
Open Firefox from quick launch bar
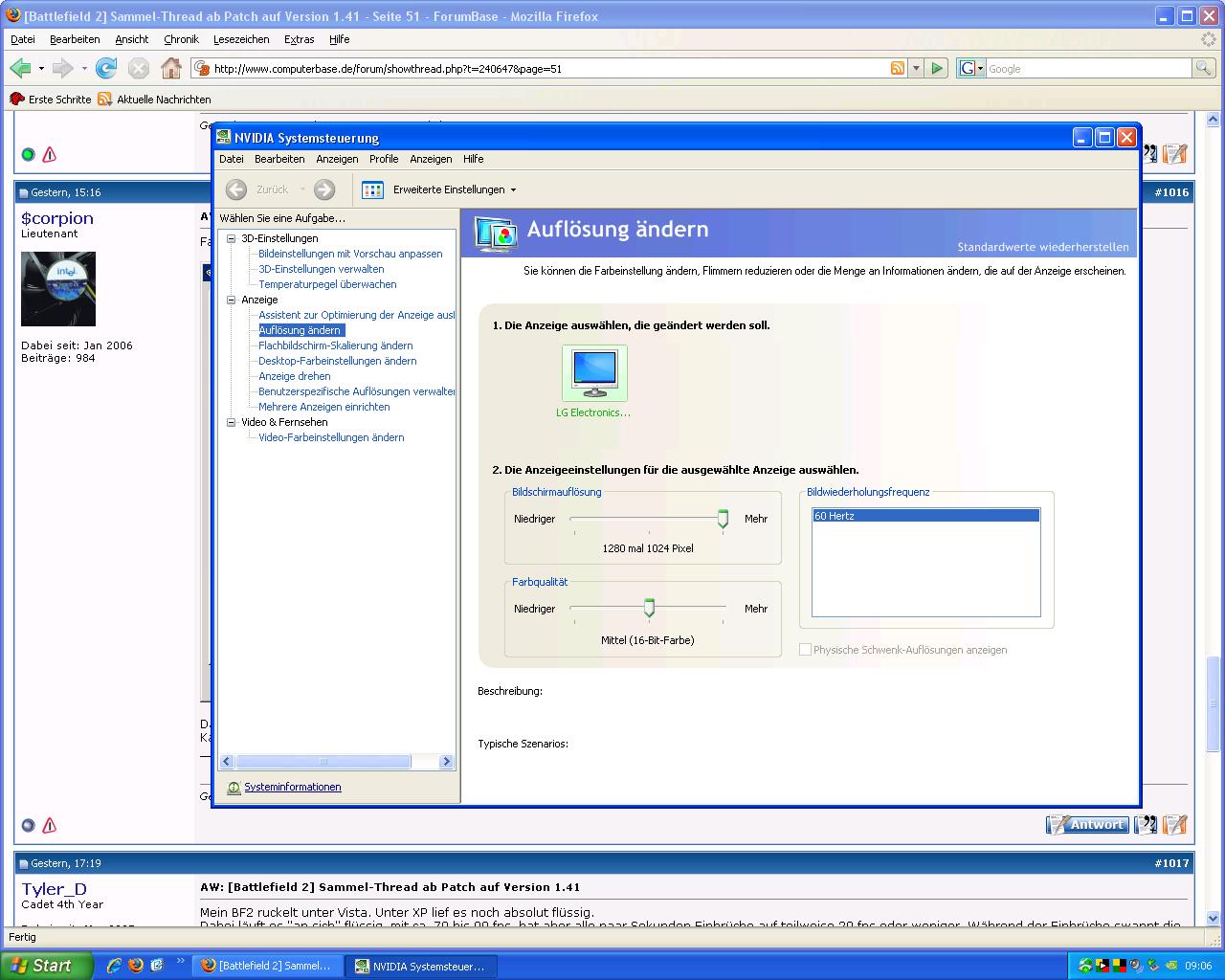coord(136,966)
